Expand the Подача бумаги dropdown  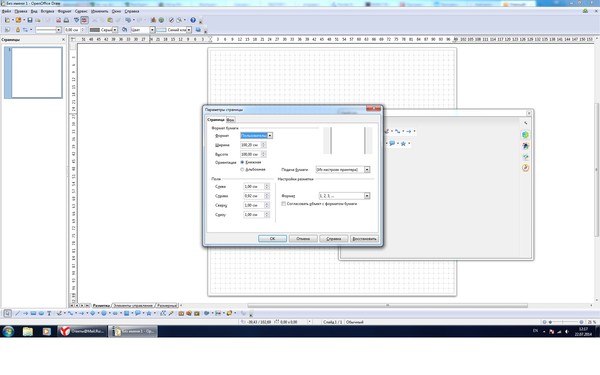tap(367, 169)
